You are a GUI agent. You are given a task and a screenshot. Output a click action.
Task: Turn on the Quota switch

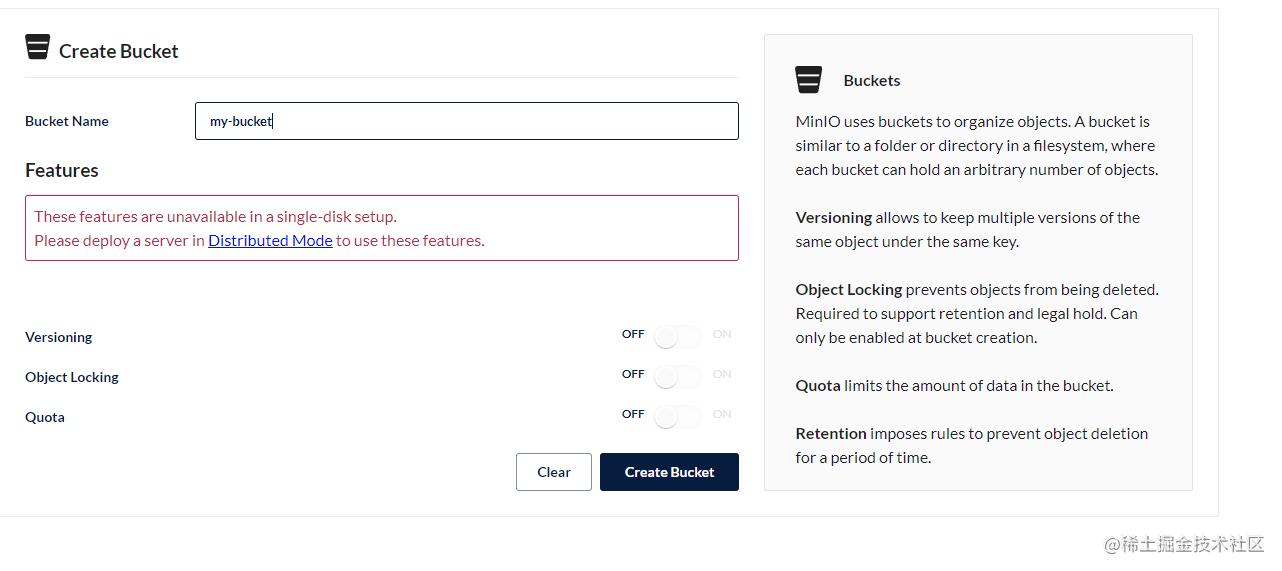pos(677,416)
